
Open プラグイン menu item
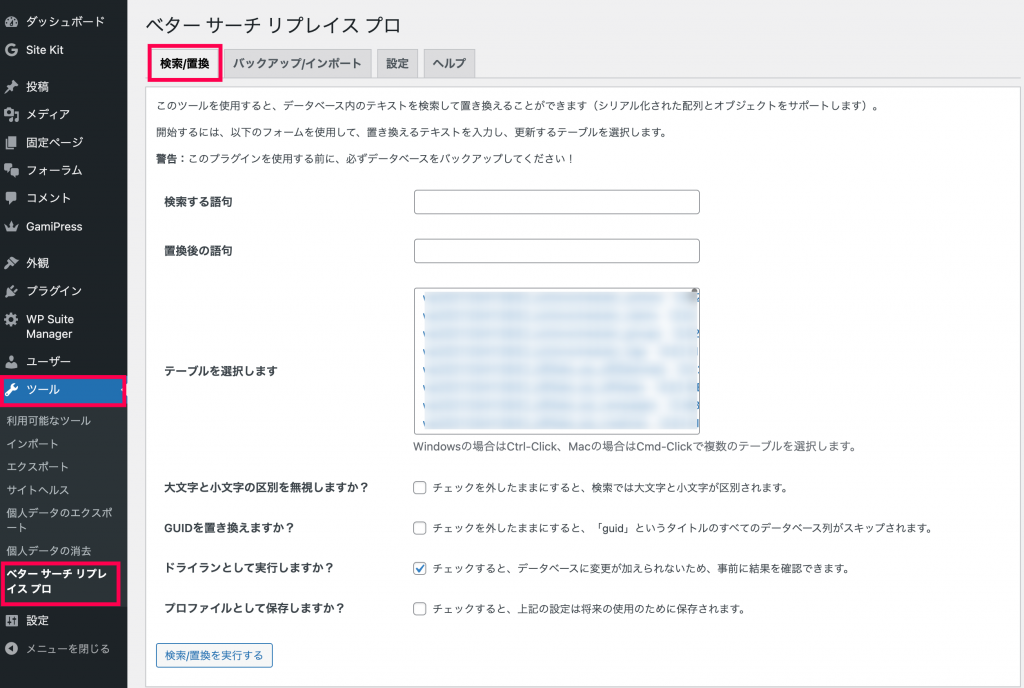click(54, 291)
